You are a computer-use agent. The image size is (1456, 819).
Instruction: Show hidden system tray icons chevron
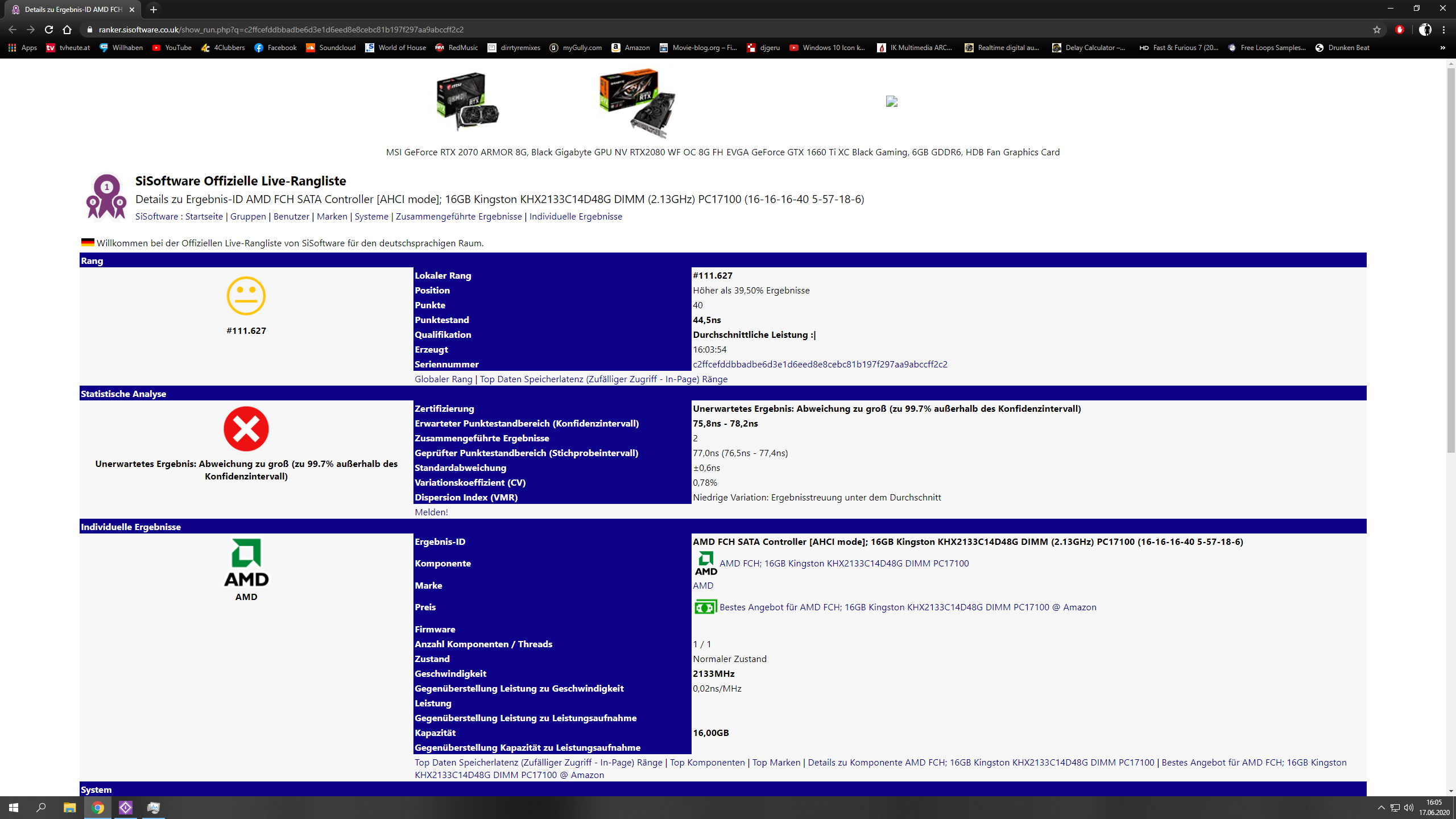pyautogui.click(x=1381, y=808)
